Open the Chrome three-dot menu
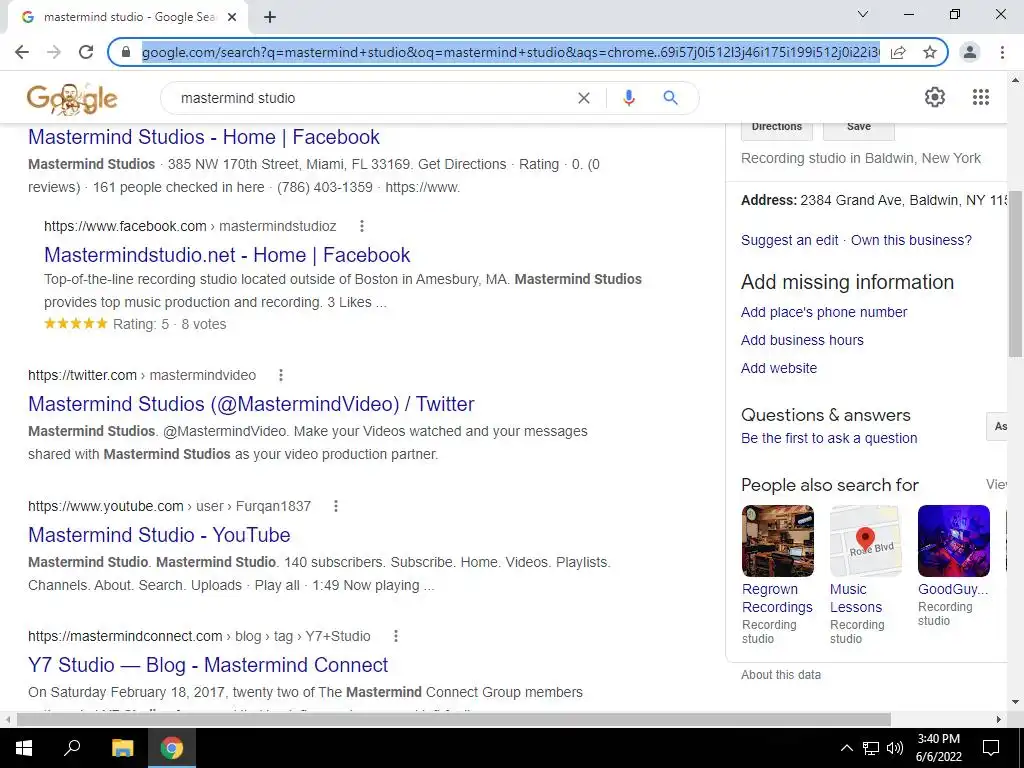The image size is (1024, 768). point(1002,52)
